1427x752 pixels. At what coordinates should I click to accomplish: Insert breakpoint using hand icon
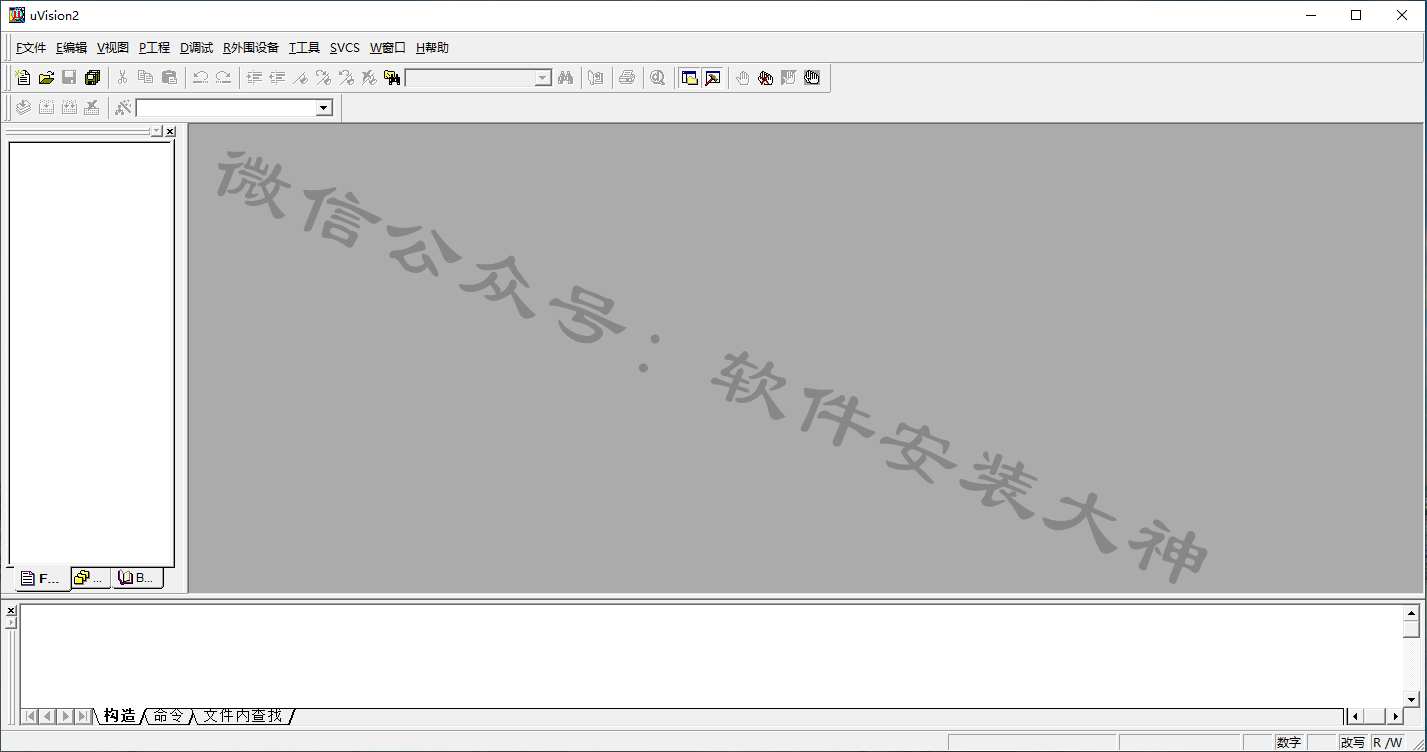coord(742,77)
